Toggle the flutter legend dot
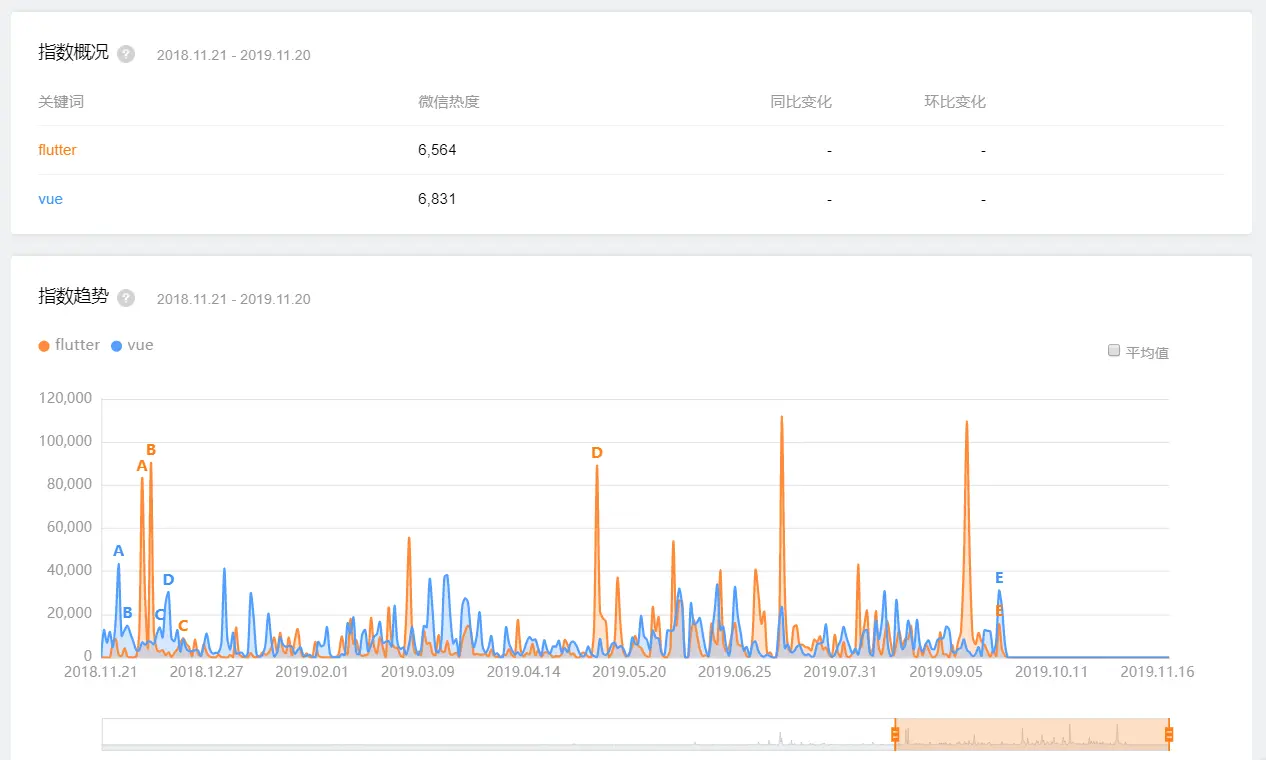The width and height of the screenshot is (1266, 760). 43,346
